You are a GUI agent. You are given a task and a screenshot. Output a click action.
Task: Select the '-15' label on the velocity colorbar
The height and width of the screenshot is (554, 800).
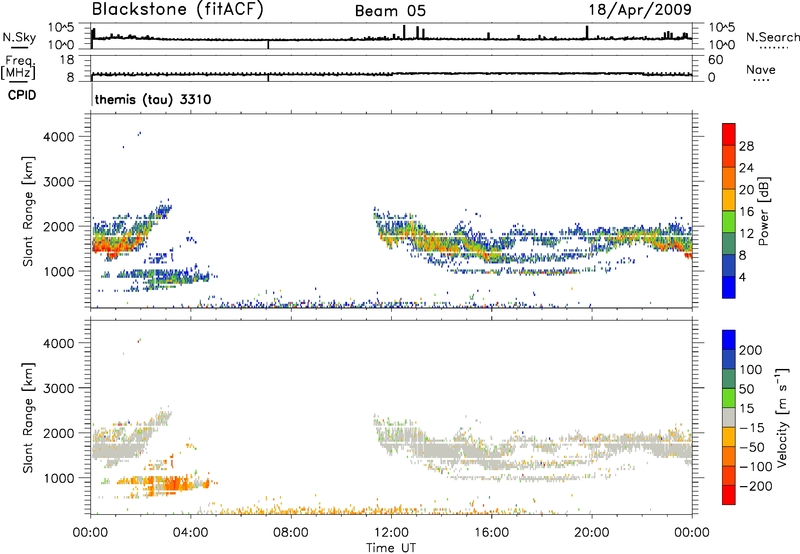click(752, 428)
